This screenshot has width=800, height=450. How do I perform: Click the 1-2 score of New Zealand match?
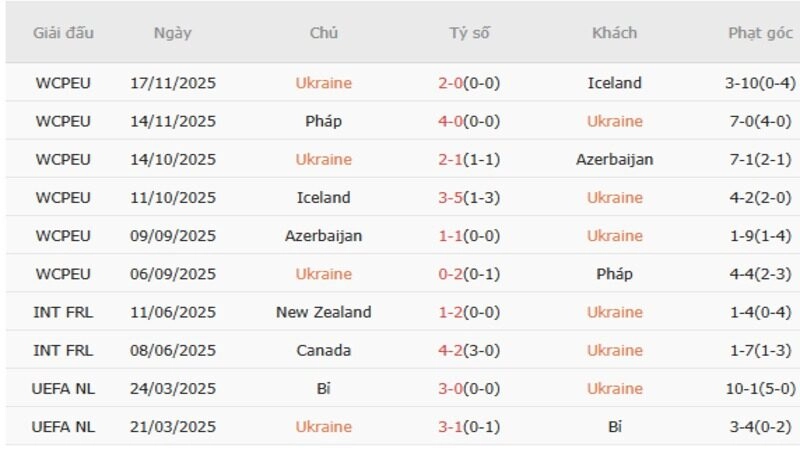452,312
